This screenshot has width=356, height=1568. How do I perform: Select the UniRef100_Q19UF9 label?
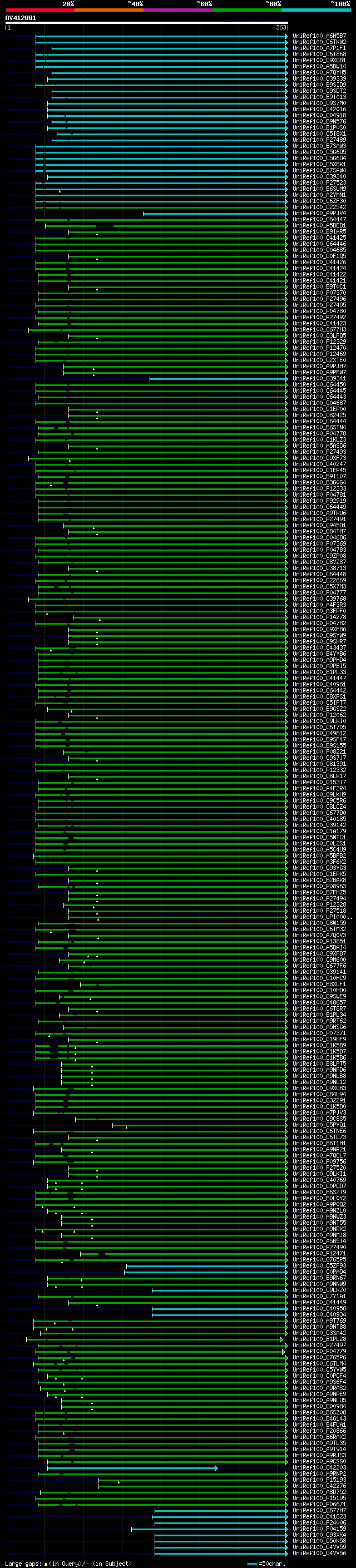[x=319, y=1039]
